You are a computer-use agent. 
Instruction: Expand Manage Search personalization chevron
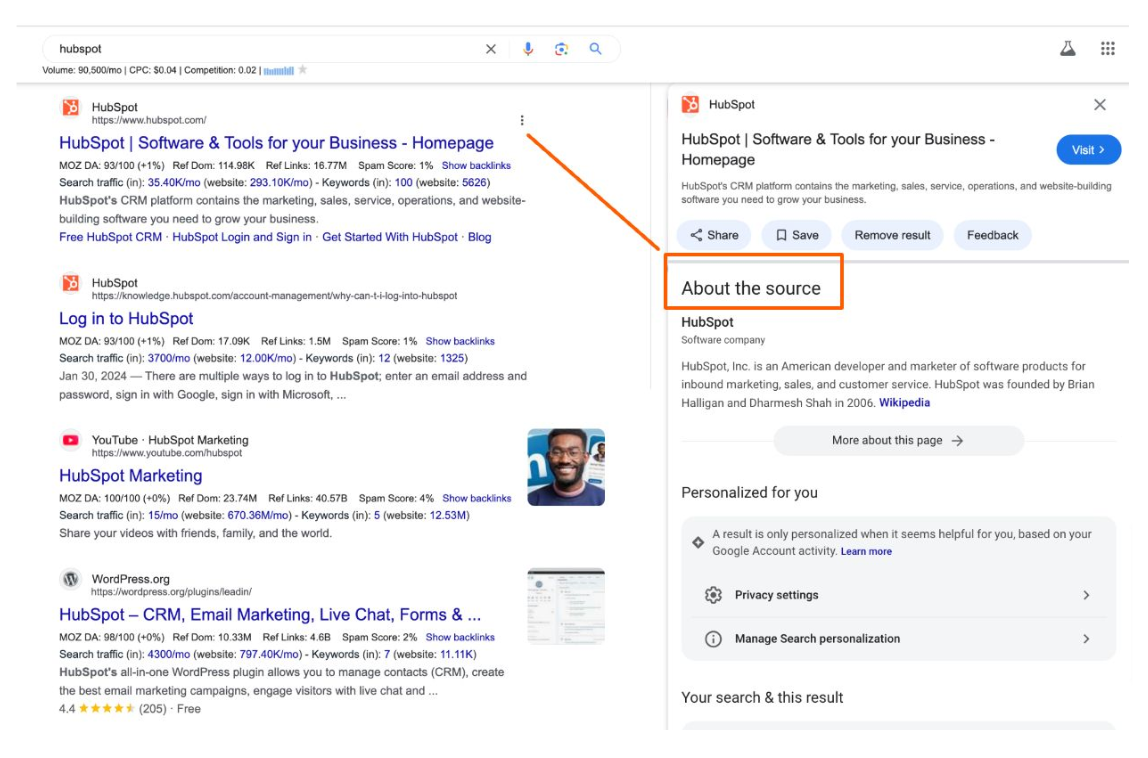1086,639
